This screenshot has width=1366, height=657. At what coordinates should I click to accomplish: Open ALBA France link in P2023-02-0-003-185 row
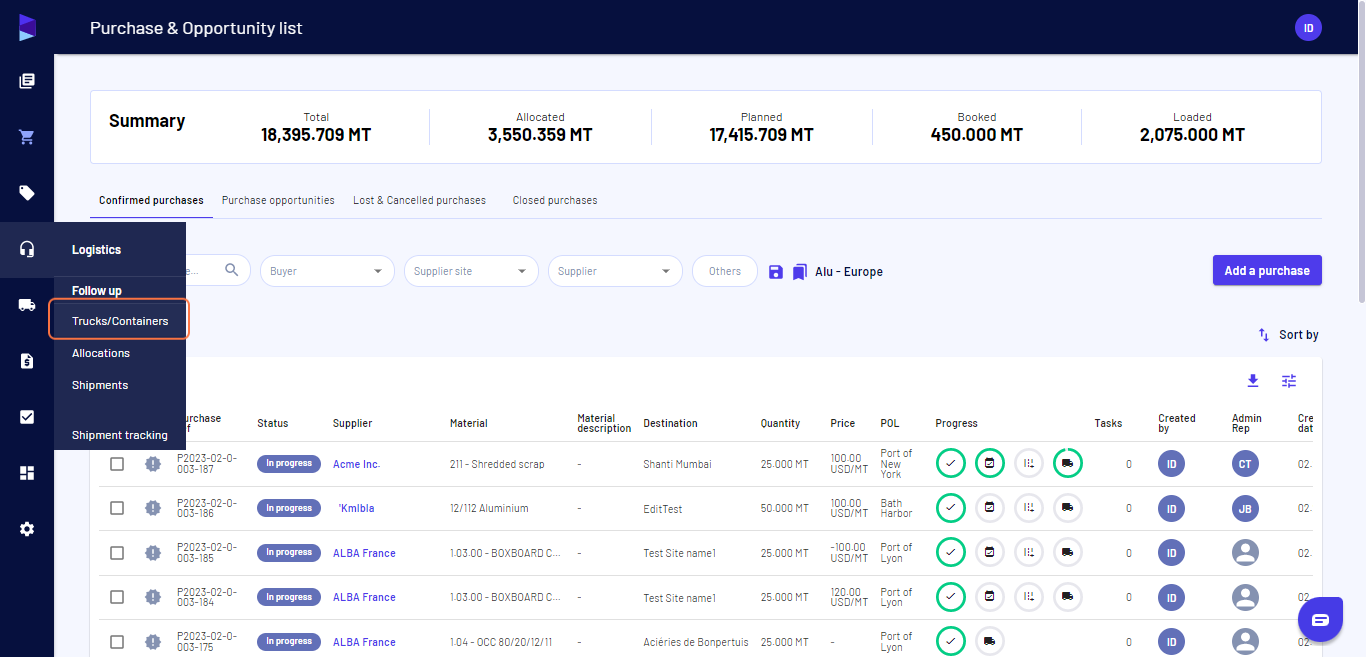(x=364, y=553)
